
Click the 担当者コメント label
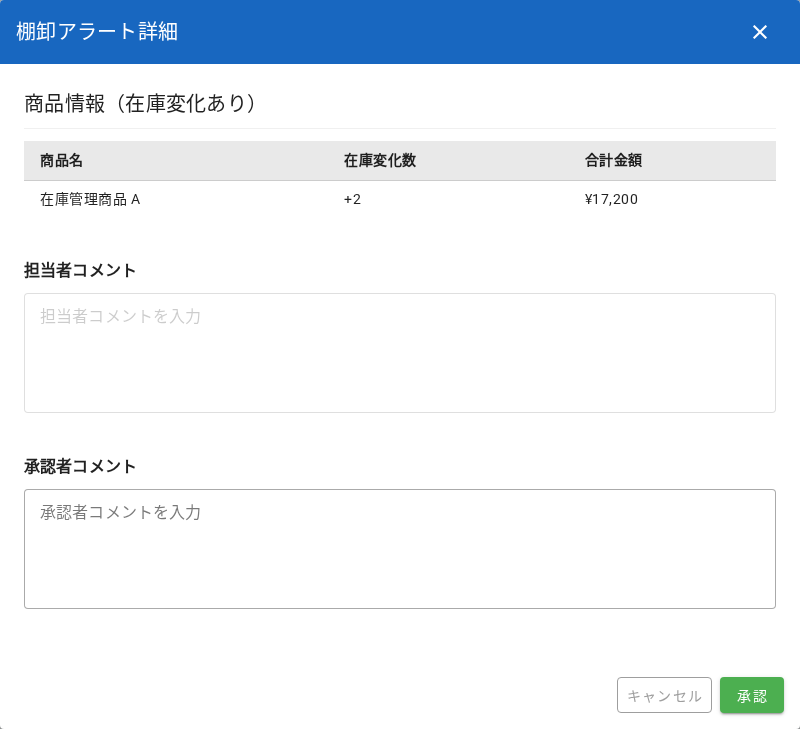click(x=80, y=270)
